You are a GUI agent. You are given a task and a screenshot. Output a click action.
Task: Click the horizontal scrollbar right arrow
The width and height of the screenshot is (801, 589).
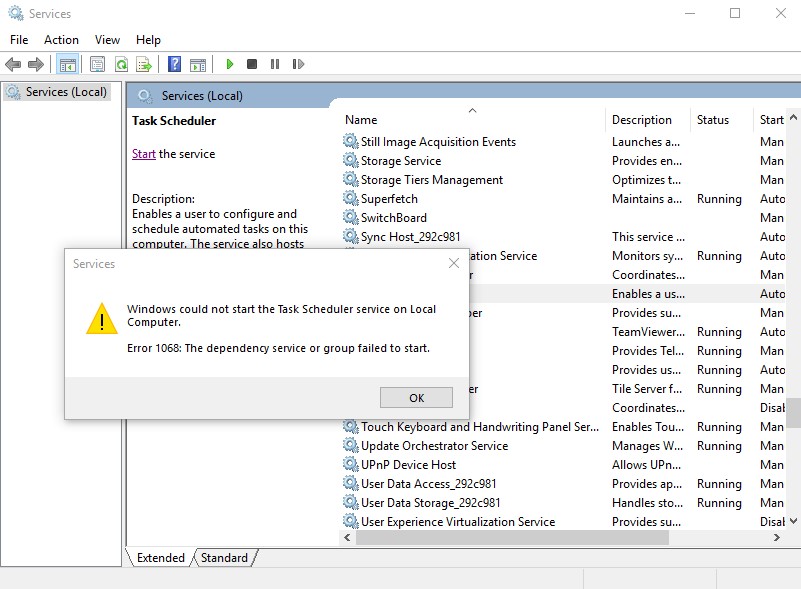(x=776, y=537)
